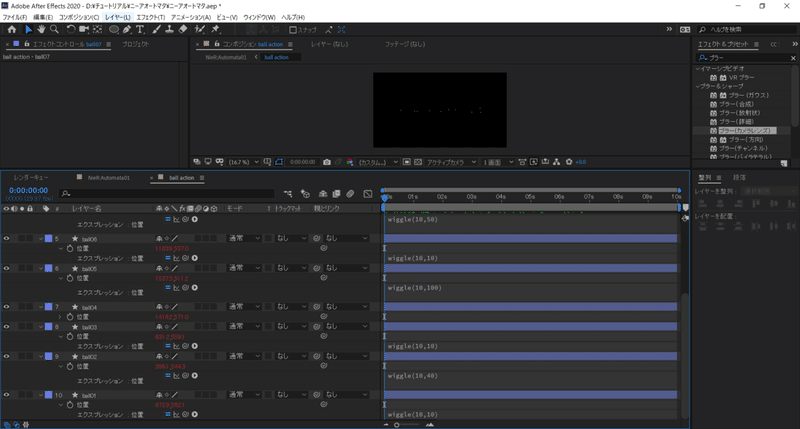The height and width of the screenshot is (429, 800).
Task: Open the composition flowchart icon in the viewer
Action: (x=557, y=162)
